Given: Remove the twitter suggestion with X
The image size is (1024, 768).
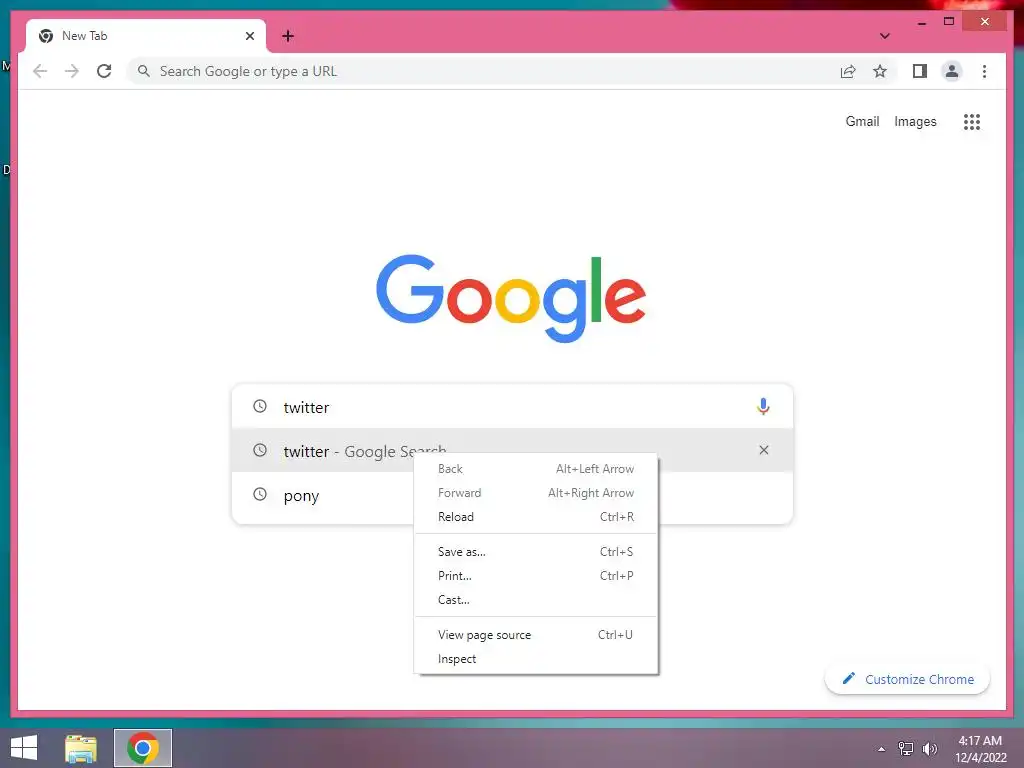Looking at the screenshot, I should click(763, 450).
